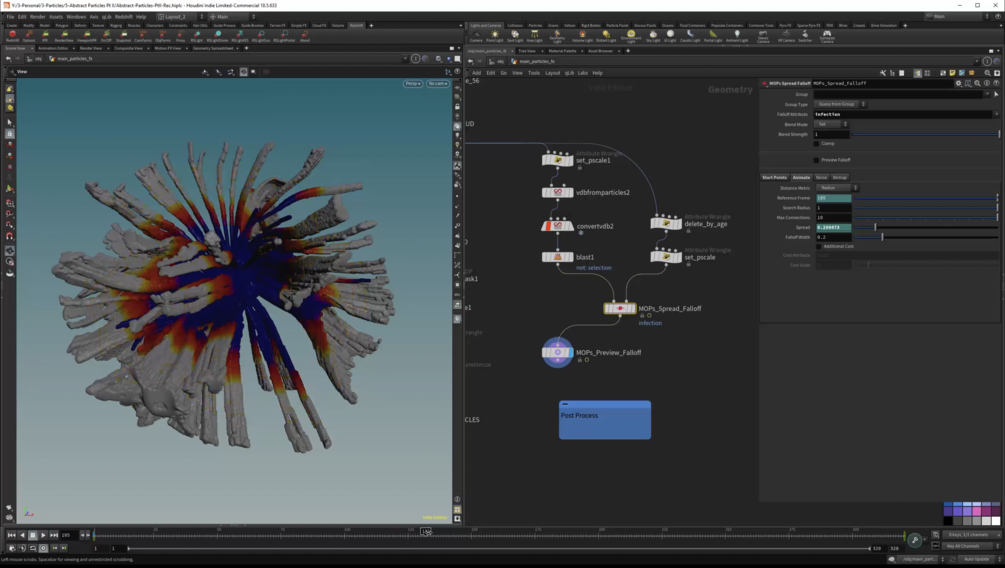The image size is (1005, 568).
Task: Open the parameter pane gear menu
Action: pos(959,83)
